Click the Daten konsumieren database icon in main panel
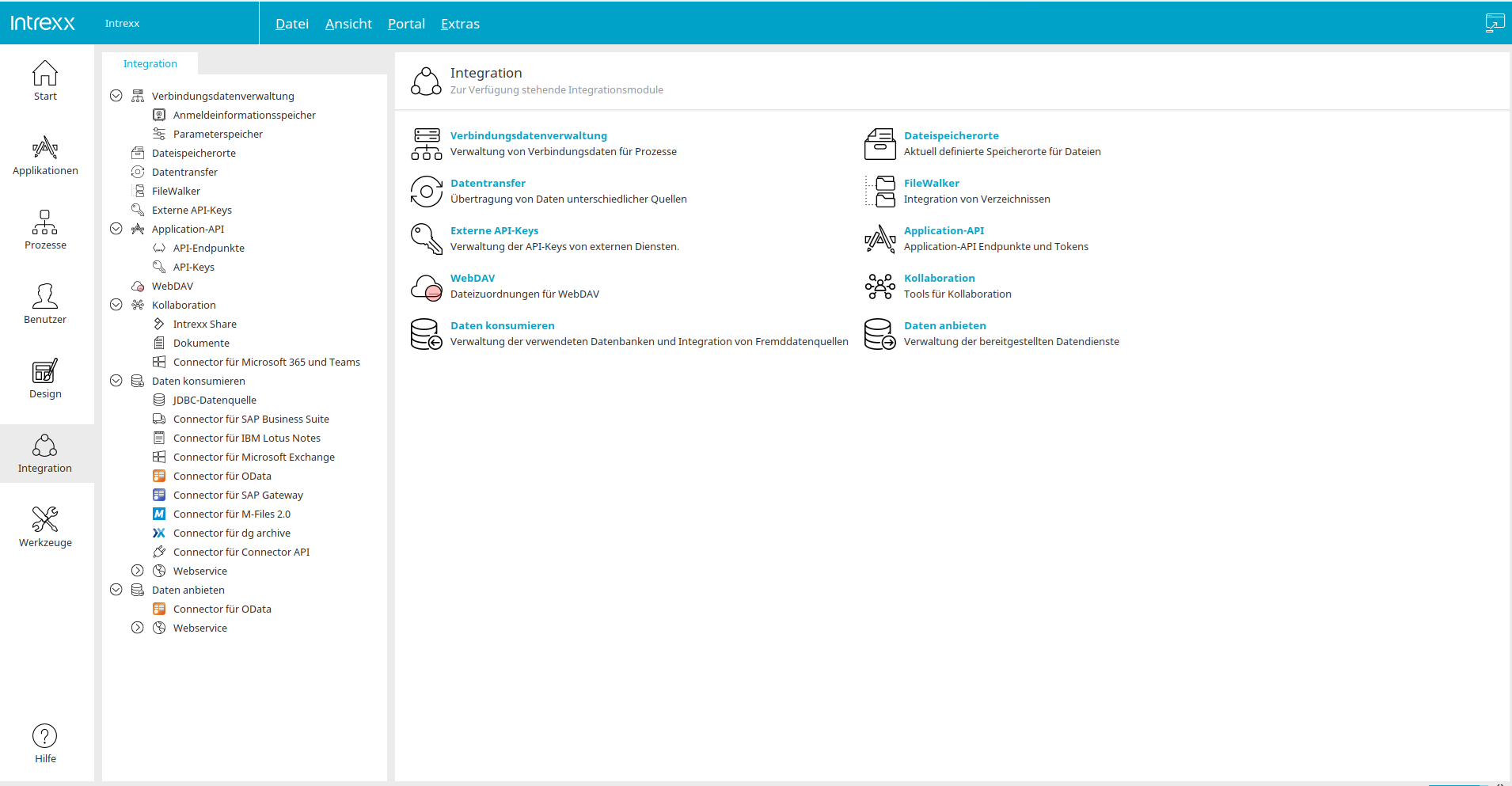This screenshot has width=1512, height=786. [x=427, y=334]
